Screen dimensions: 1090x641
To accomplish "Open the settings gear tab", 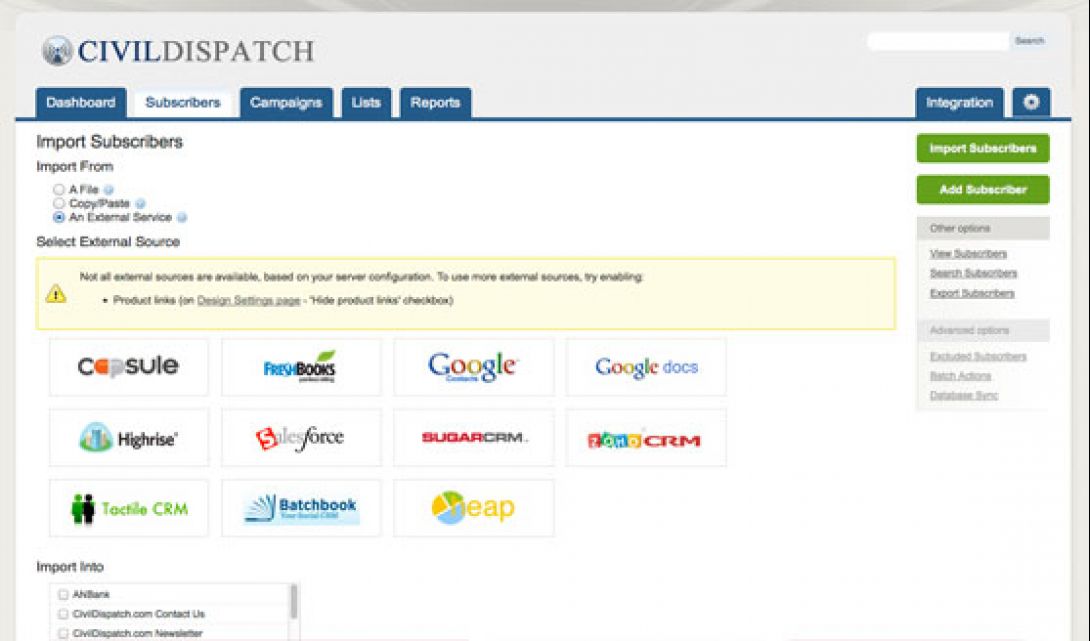I will coord(1031,102).
